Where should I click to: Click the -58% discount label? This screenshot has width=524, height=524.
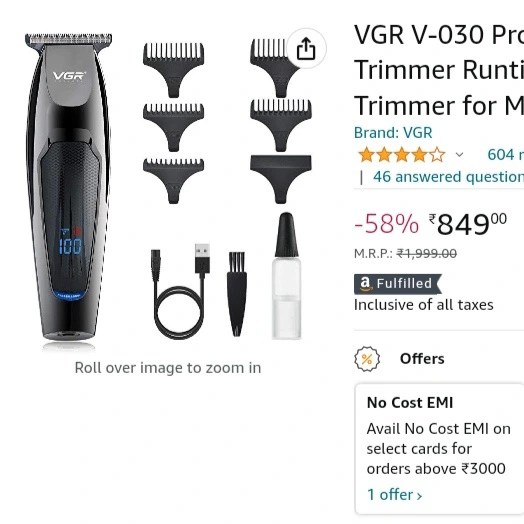point(386,224)
